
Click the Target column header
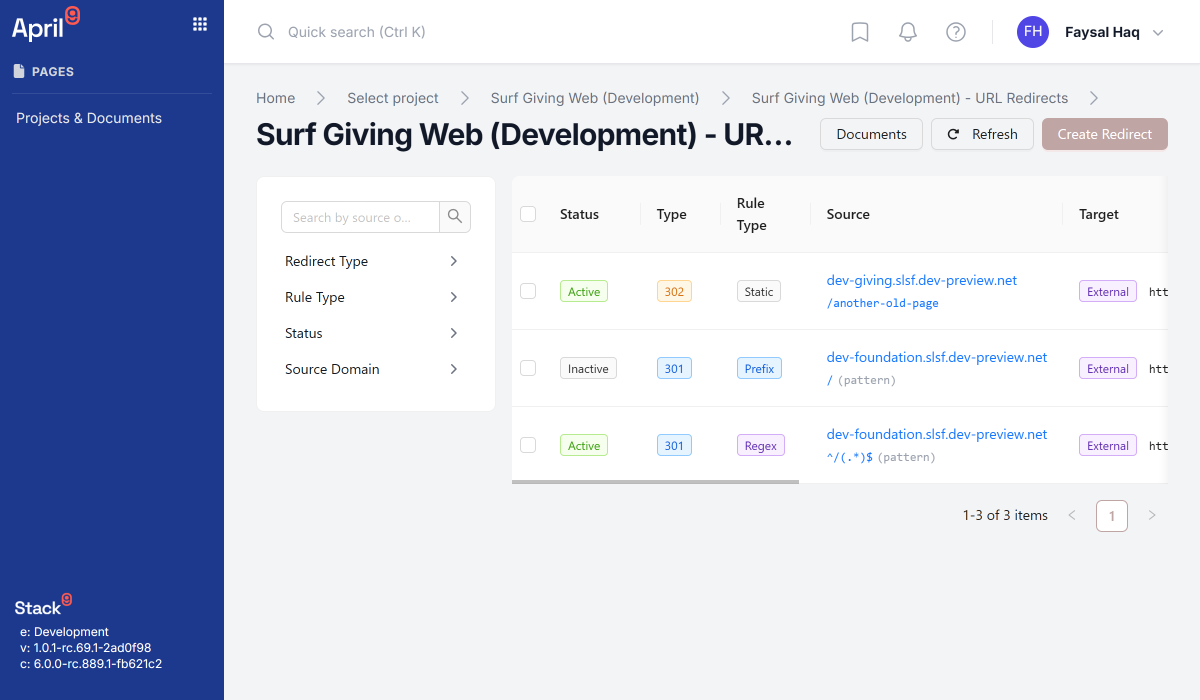pos(1099,214)
